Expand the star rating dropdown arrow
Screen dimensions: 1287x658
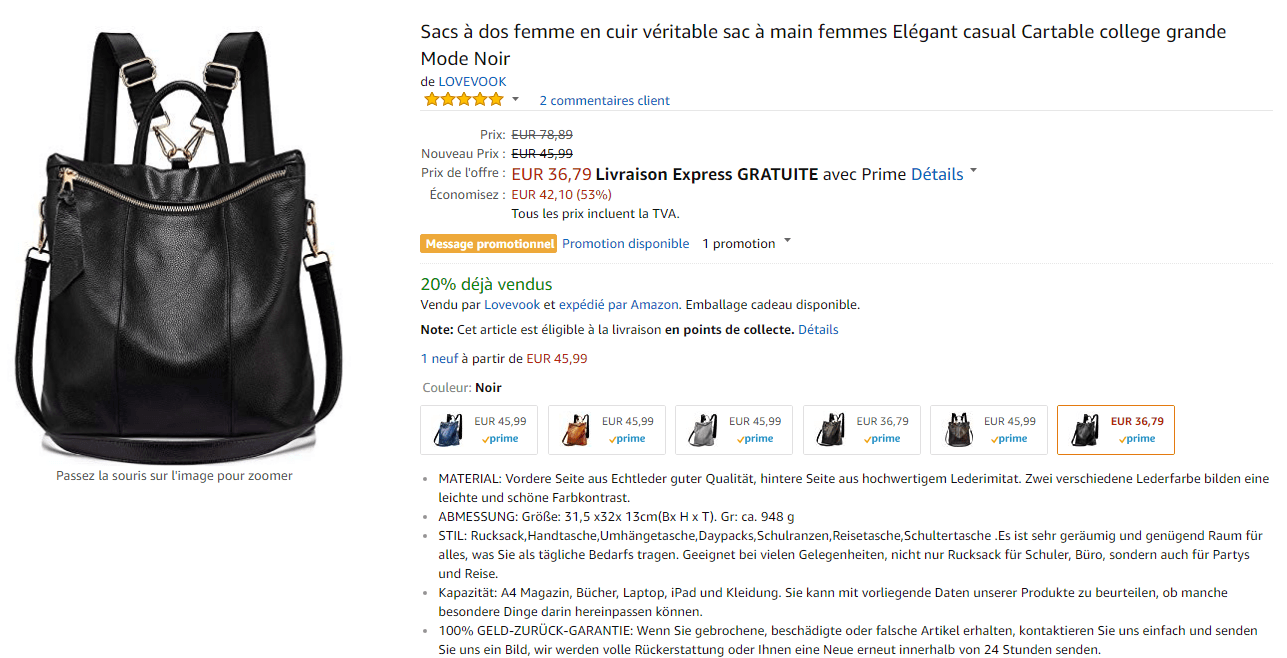click(516, 99)
